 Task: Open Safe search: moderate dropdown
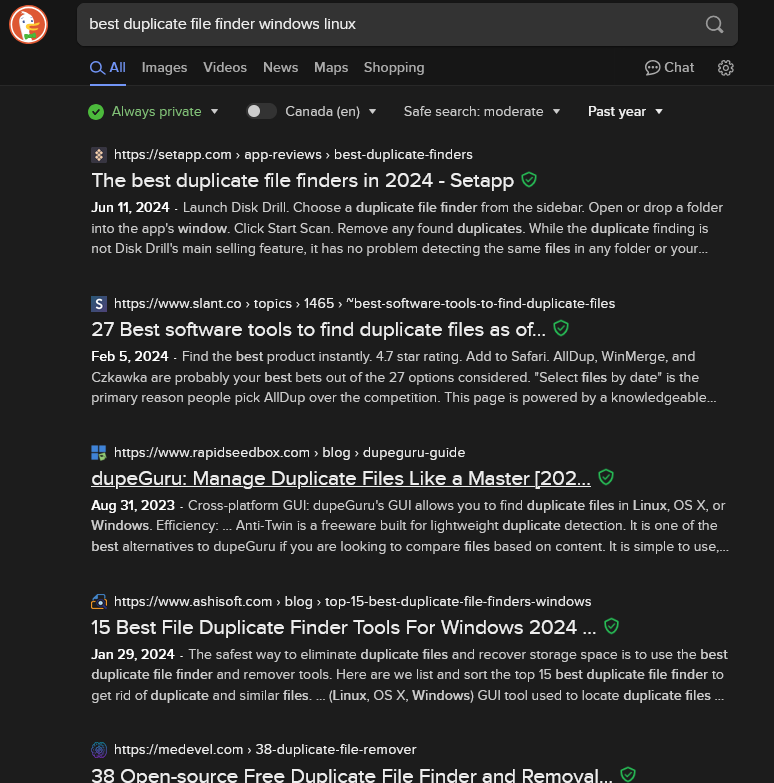click(482, 111)
